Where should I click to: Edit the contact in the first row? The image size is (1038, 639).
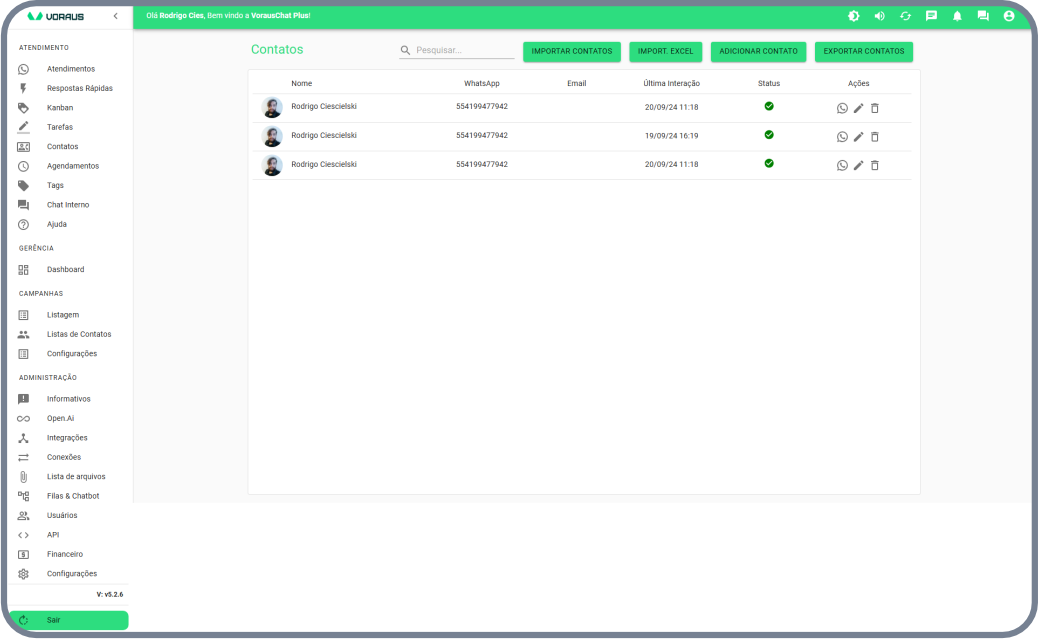coord(858,108)
